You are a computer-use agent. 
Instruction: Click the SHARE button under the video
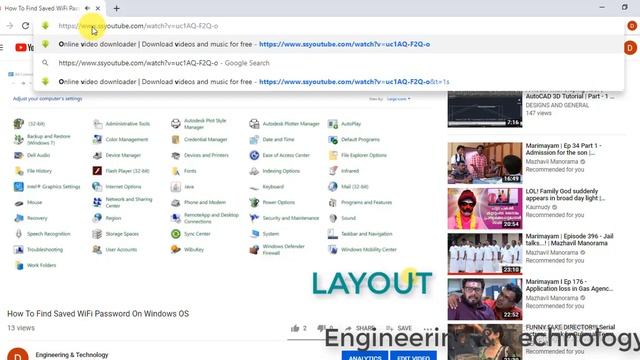coord(360,328)
